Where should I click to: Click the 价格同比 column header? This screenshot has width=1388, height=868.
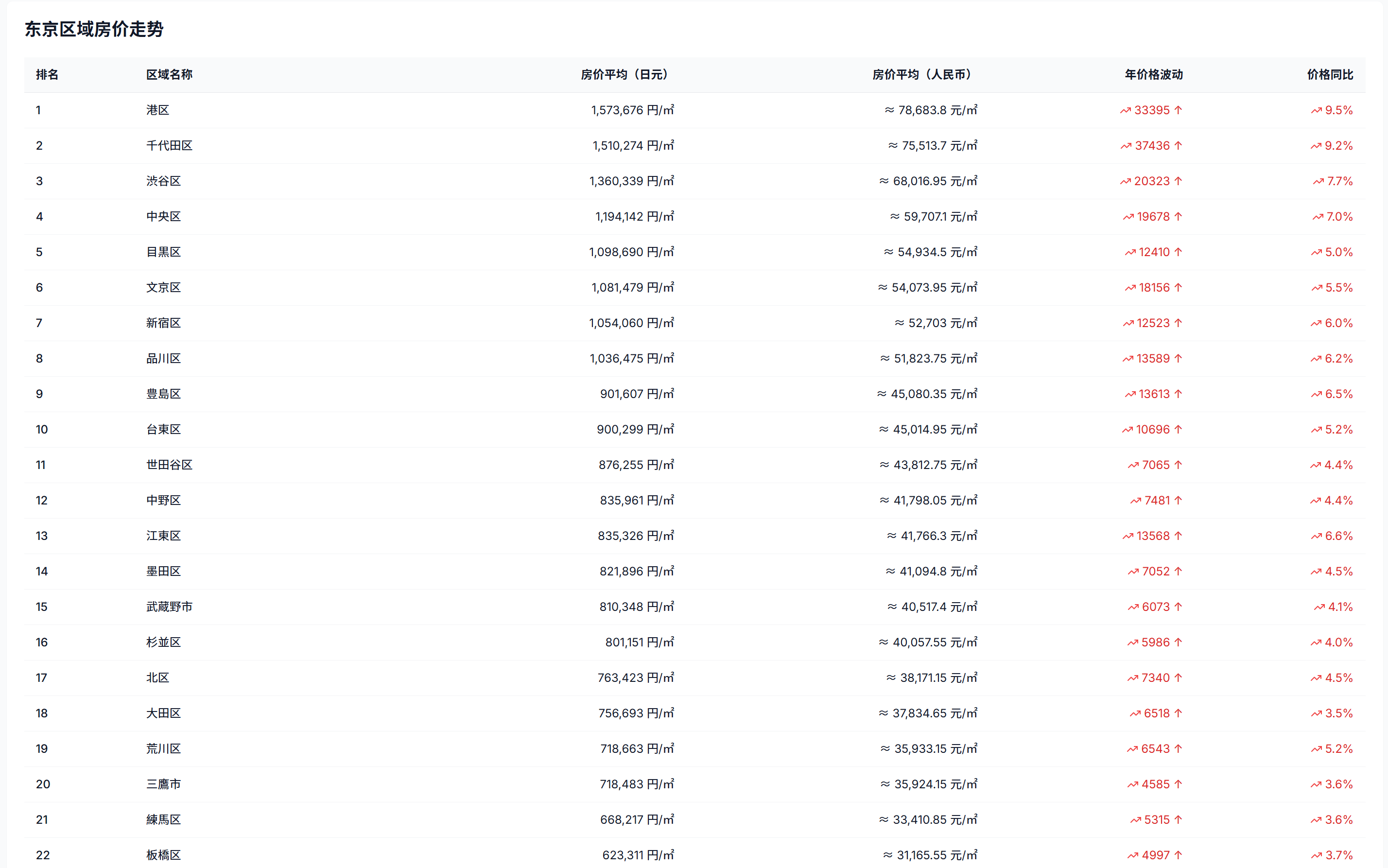(x=1330, y=75)
